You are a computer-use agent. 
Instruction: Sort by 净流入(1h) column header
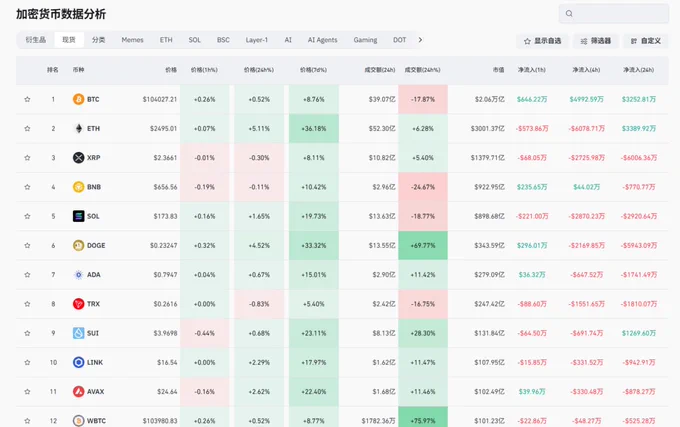coord(532,70)
